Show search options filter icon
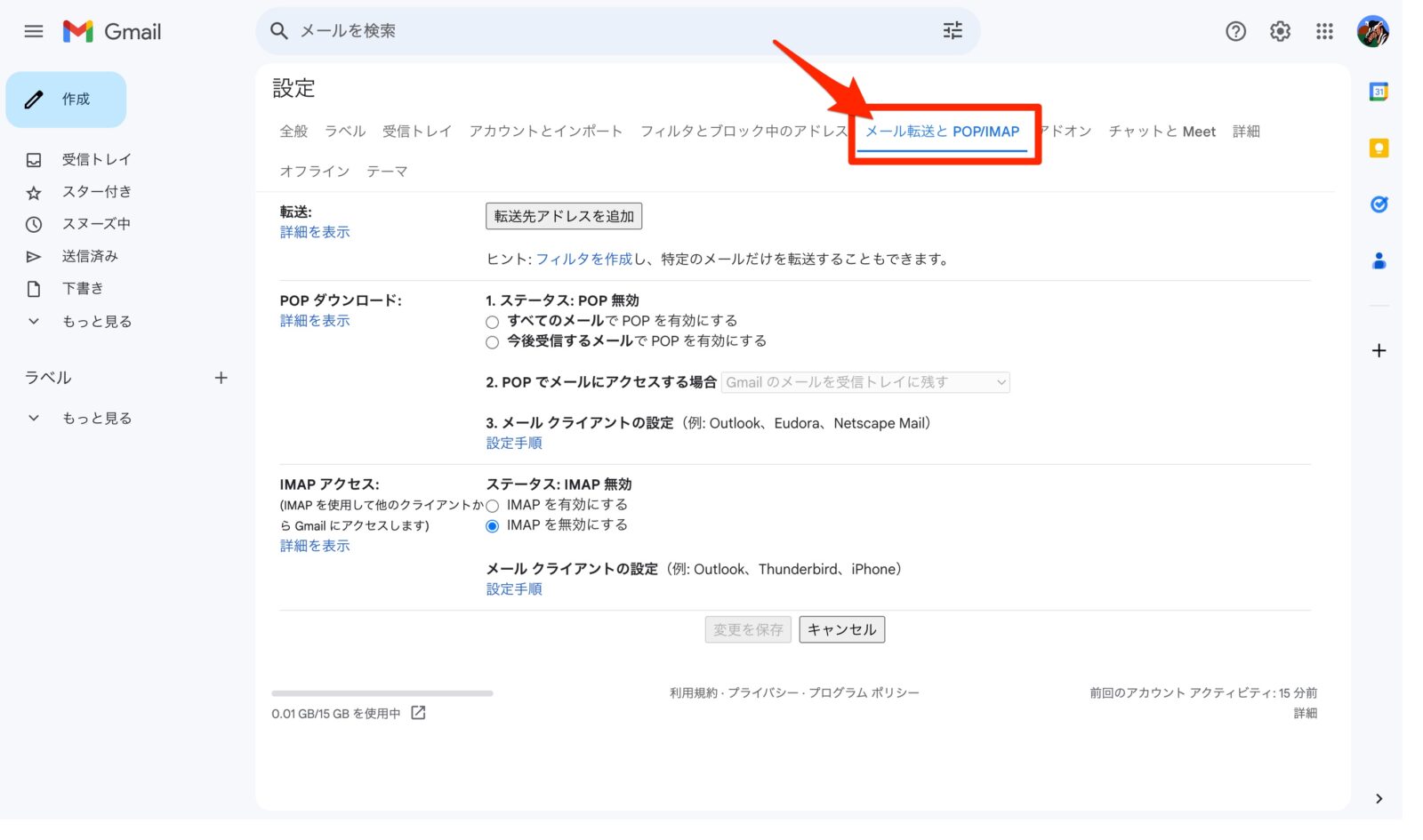 pyautogui.click(x=953, y=31)
